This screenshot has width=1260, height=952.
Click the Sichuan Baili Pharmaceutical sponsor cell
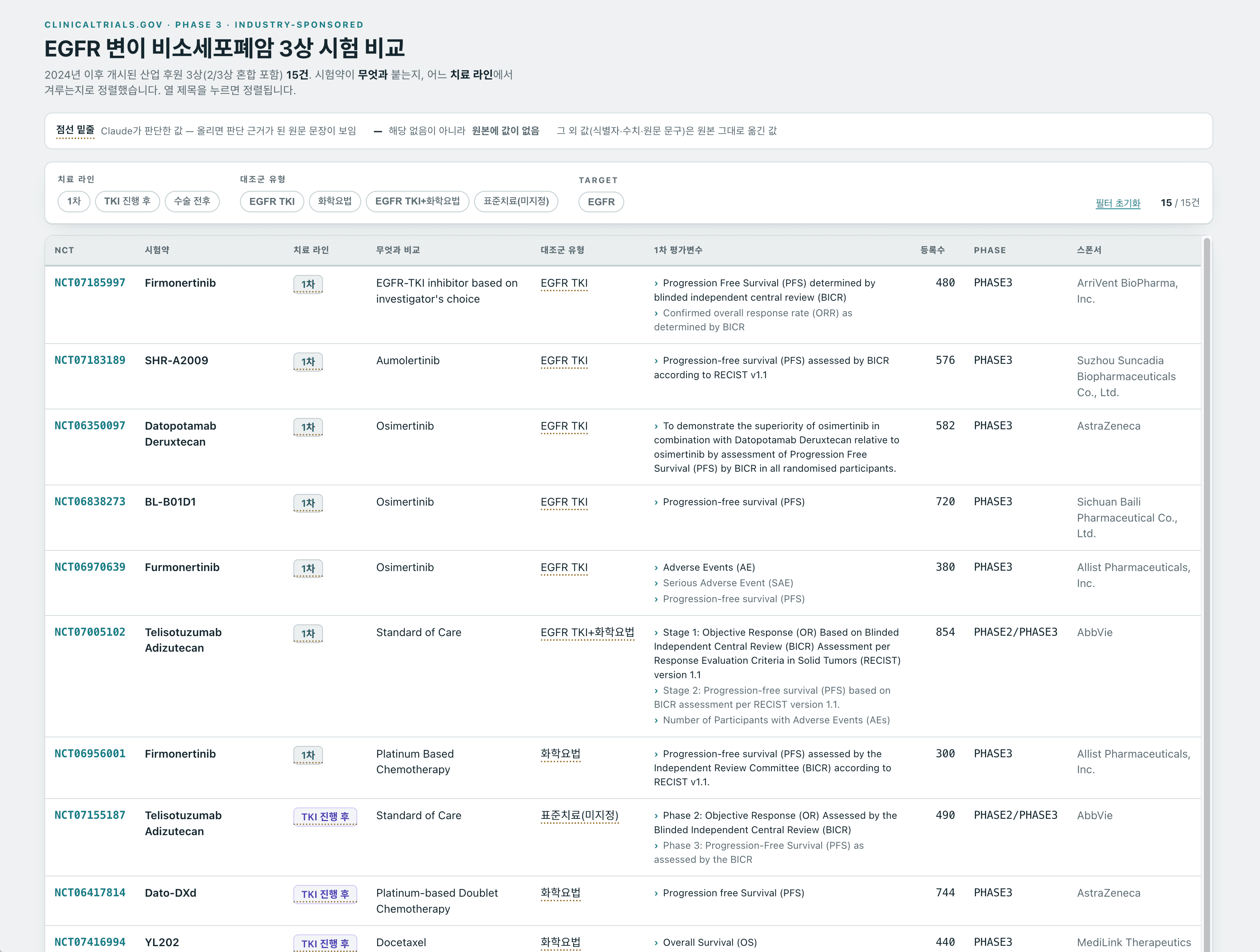coord(1127,518)
